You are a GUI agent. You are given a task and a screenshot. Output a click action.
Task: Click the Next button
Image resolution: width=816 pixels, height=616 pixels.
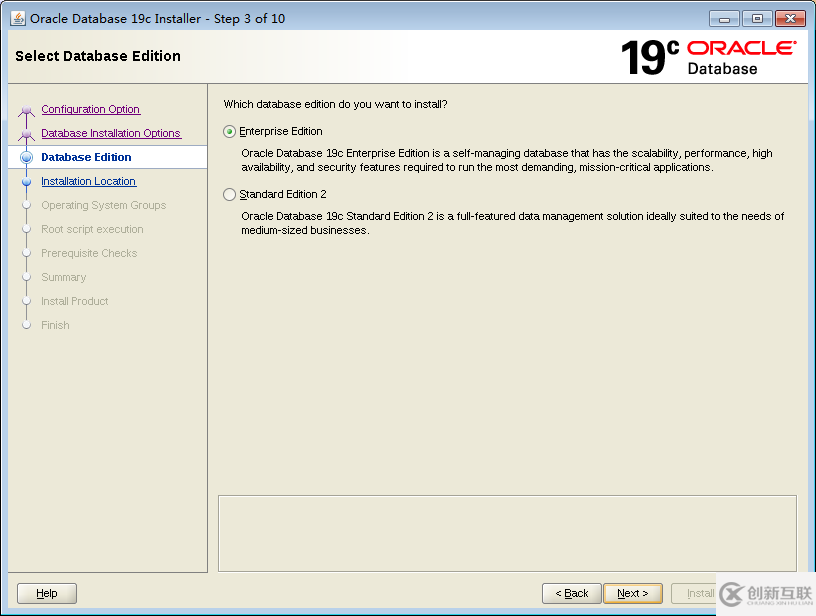(633, 593)
